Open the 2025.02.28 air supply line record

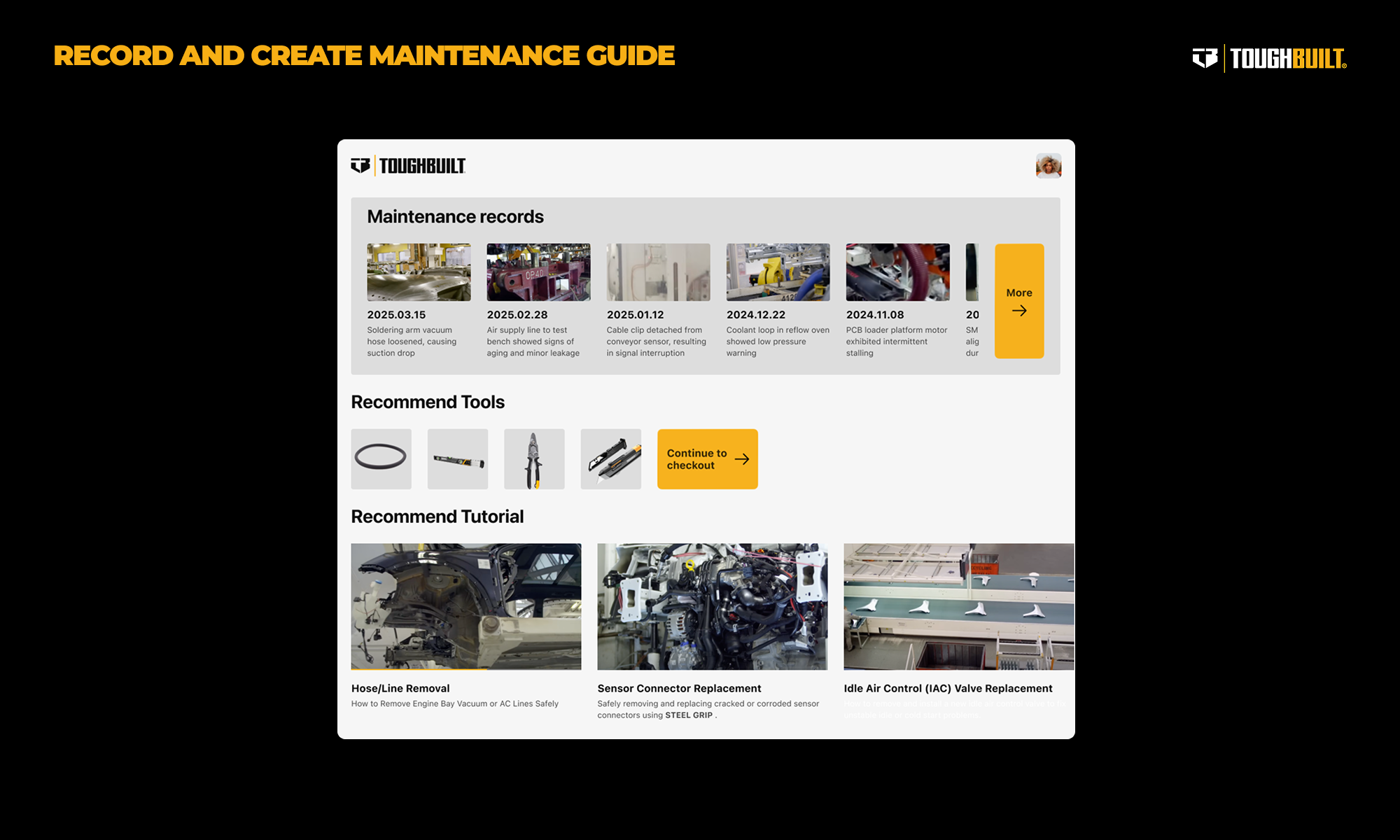pos(538,272)
